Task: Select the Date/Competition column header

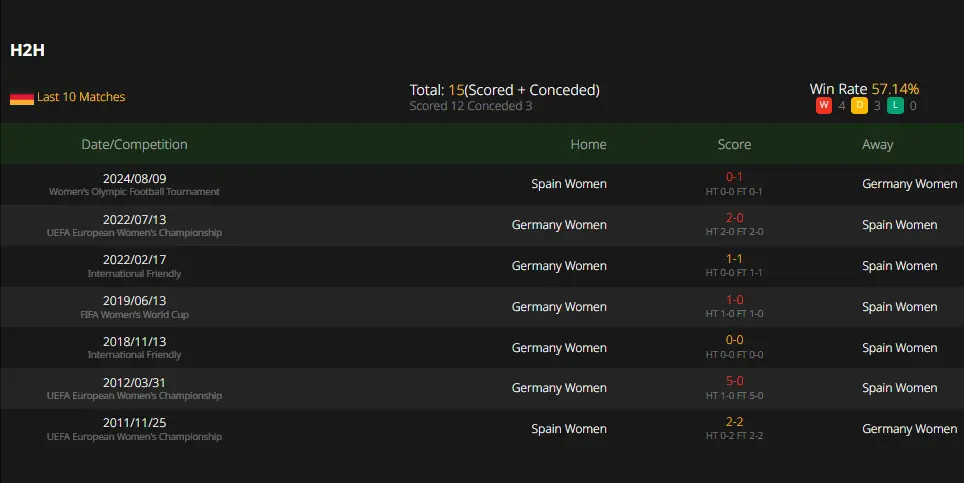Action: point(134,144)
